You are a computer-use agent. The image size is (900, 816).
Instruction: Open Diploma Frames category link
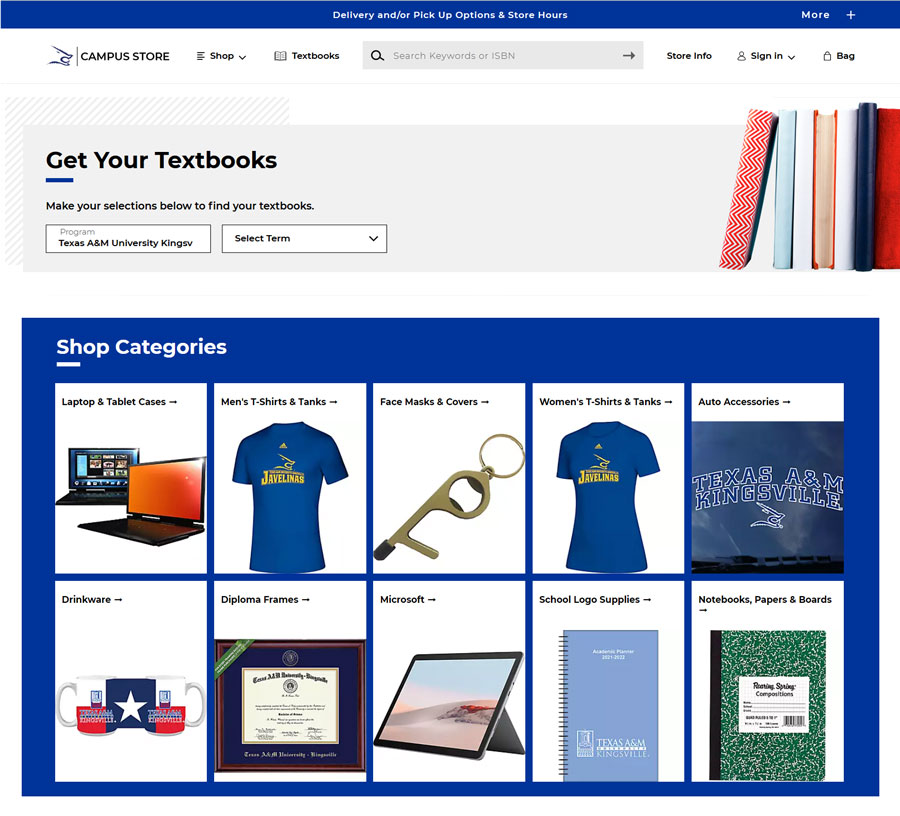click(x=265, y=599)
